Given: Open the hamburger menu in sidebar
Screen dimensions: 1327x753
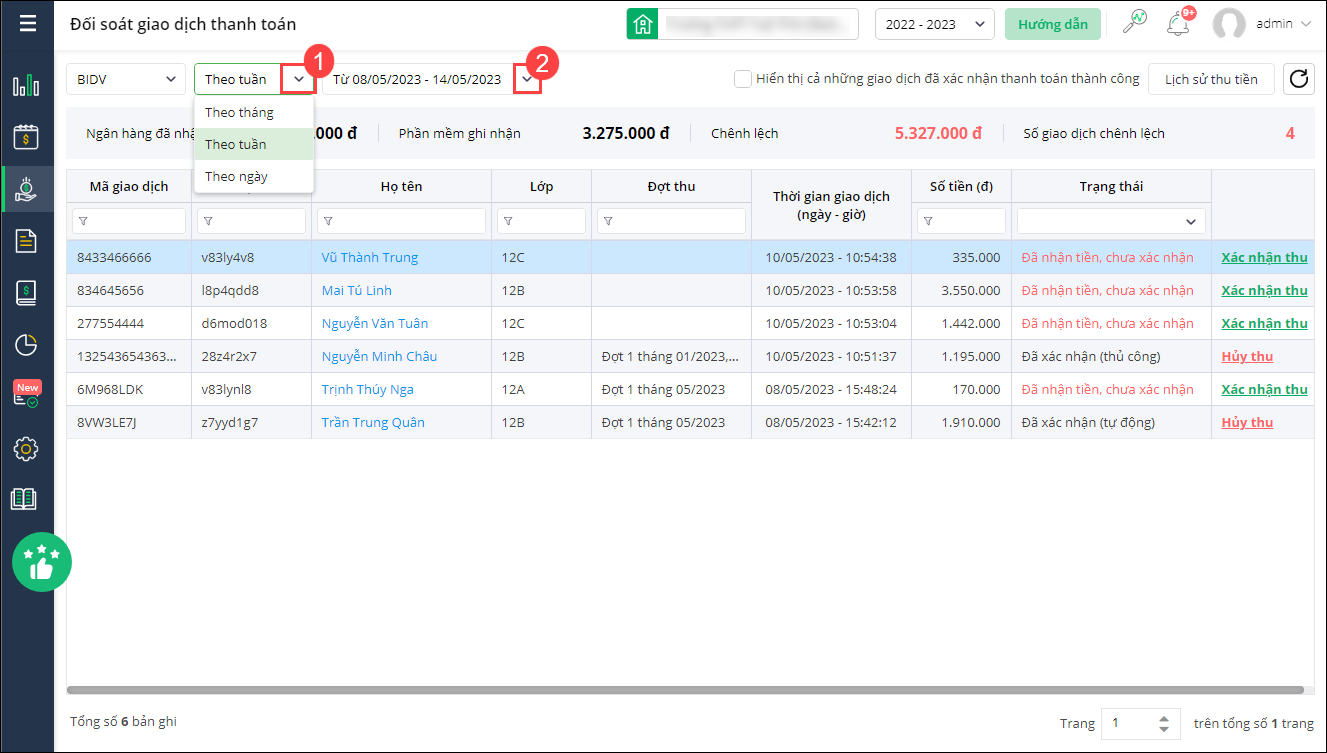Looking at the screenshot, I should click(x=27, y=24).
